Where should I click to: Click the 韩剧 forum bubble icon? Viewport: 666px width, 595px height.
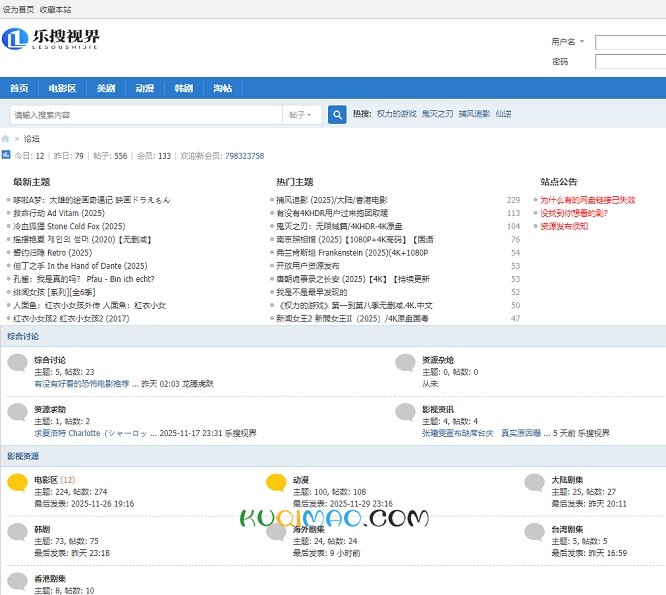(x=17, y=533)
